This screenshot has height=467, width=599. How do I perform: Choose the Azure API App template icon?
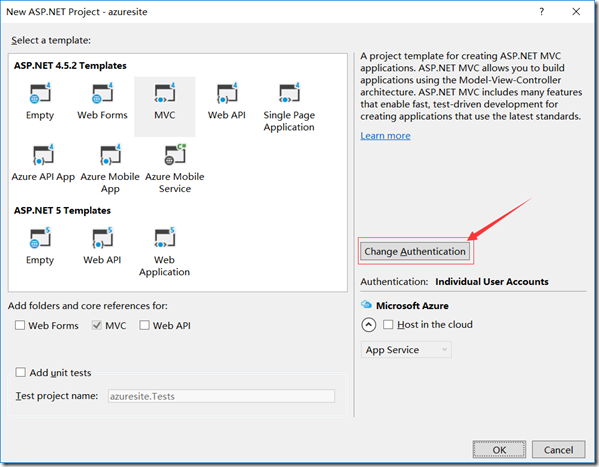[43, 154]
